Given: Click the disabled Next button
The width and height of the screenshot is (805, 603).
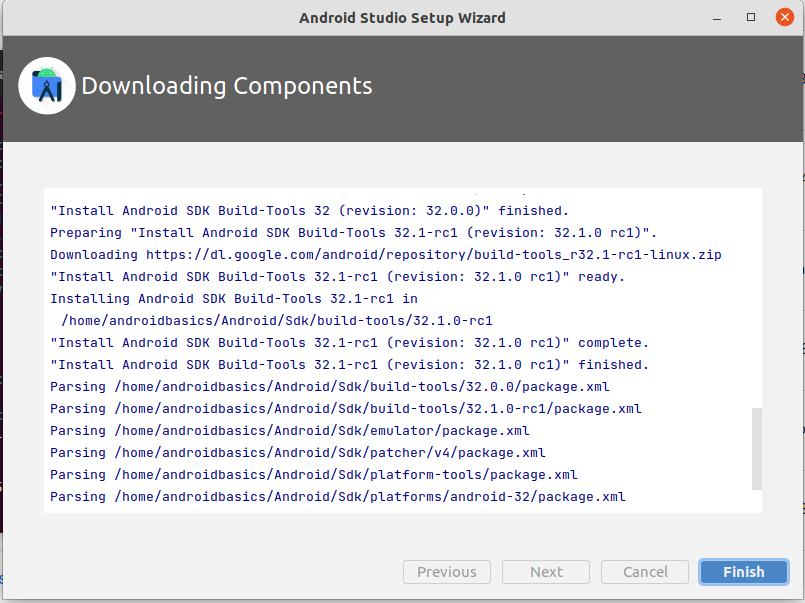Looking at the screenshot, I should [546, 572].
